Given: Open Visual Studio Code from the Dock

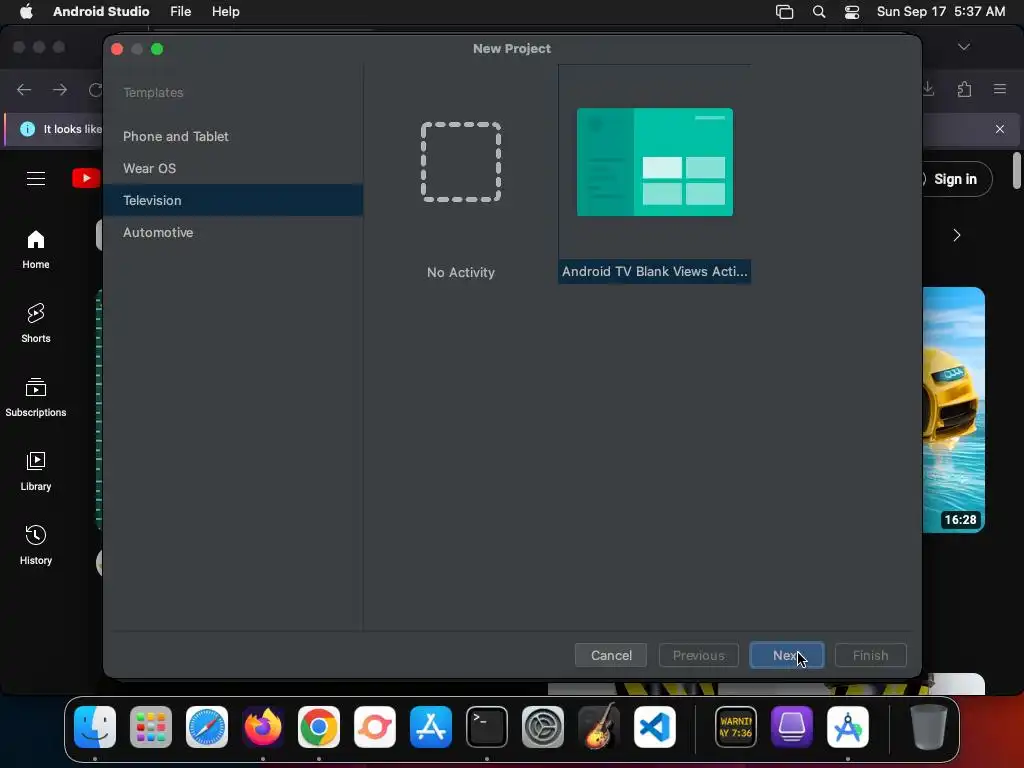Looking at the screenshot, I should point(655,727).
